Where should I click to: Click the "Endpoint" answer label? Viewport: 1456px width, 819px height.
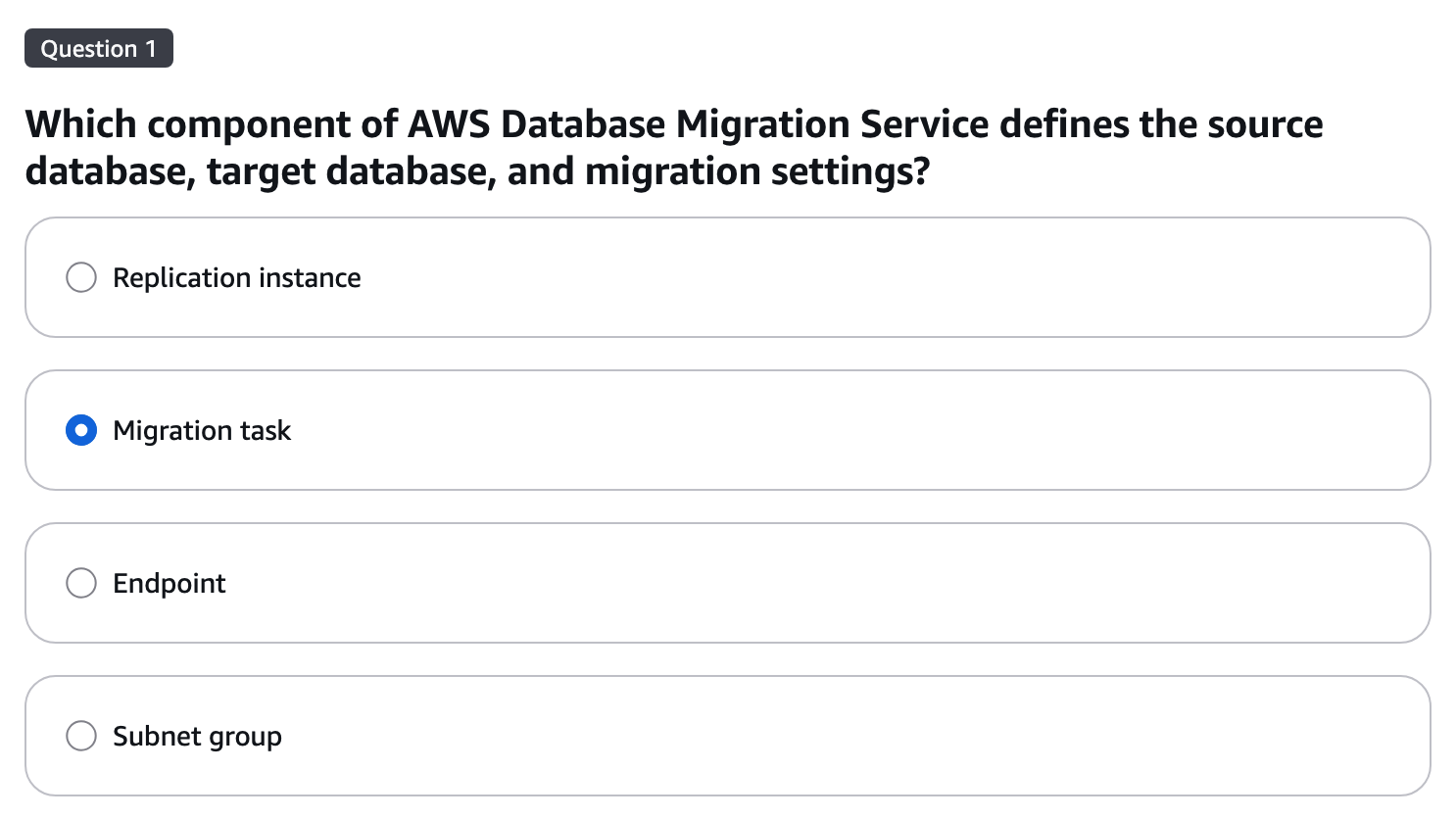pyautogui.click(x=170, y=584)
